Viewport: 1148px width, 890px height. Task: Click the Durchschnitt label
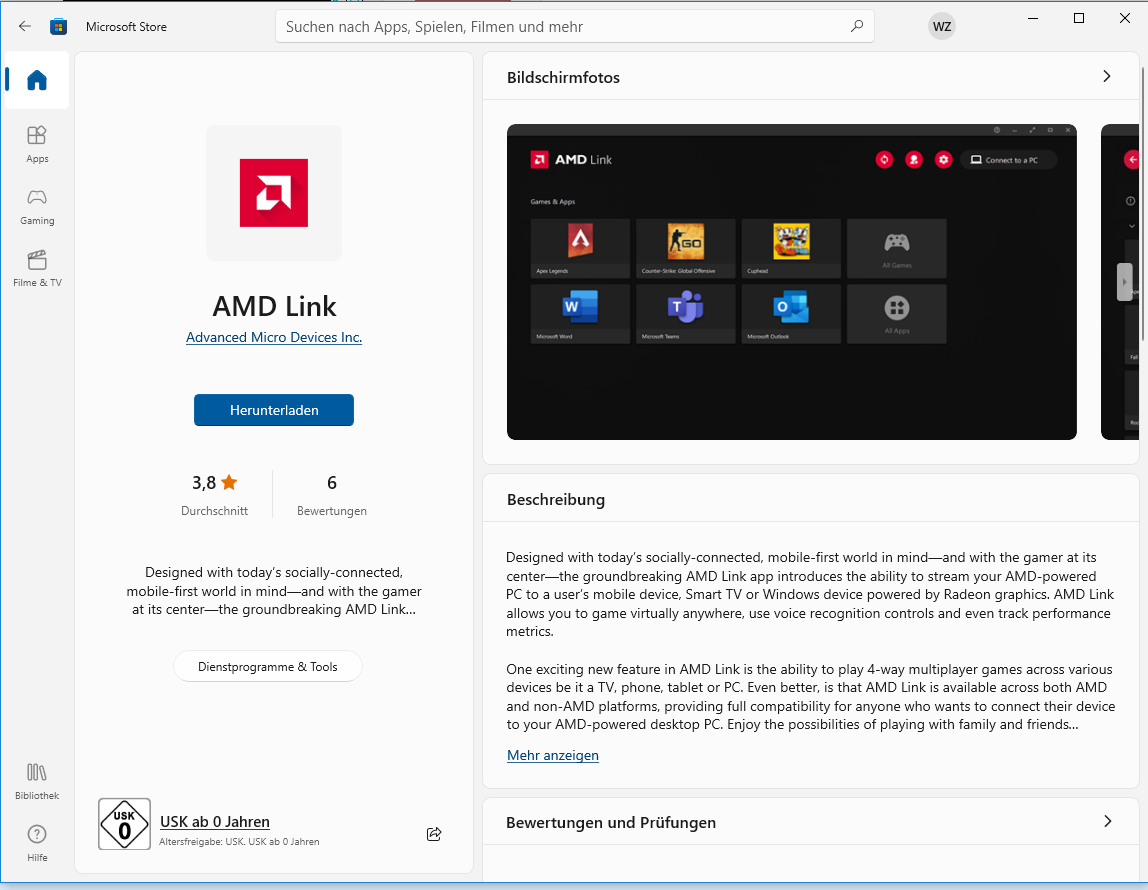[x=215, y=511]
